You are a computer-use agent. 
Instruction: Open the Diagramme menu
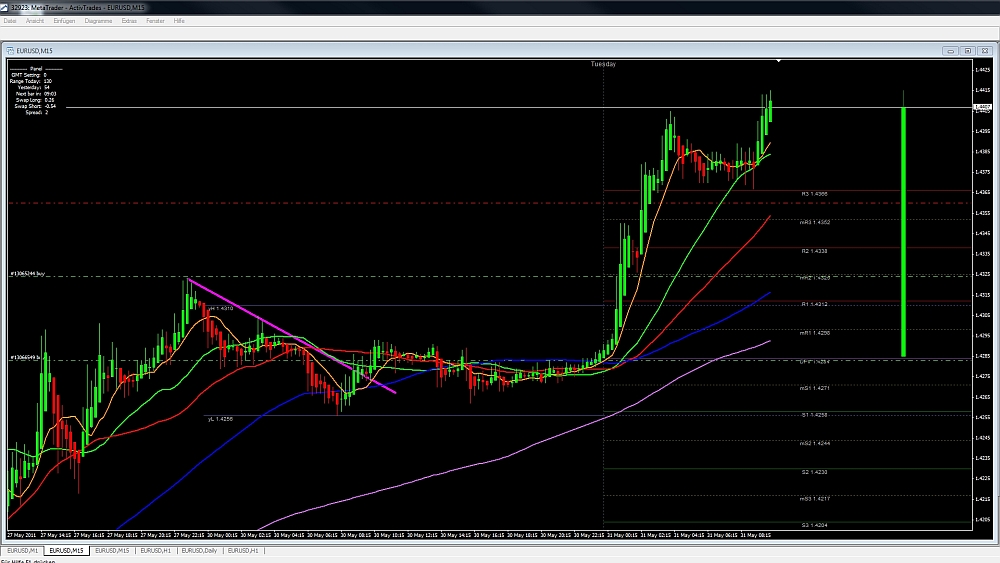98,21
